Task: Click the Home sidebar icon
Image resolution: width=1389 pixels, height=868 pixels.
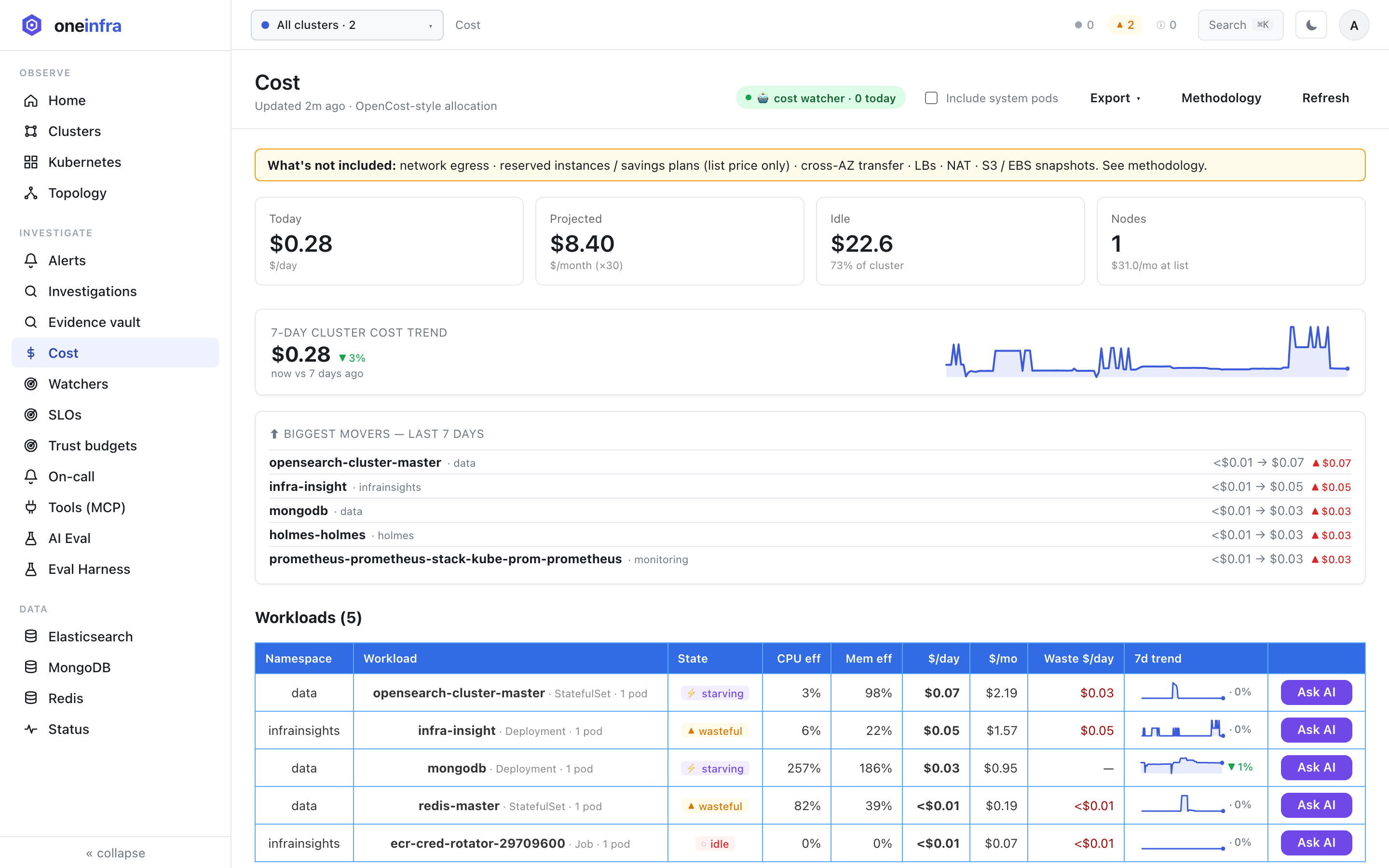Action: 31,100
